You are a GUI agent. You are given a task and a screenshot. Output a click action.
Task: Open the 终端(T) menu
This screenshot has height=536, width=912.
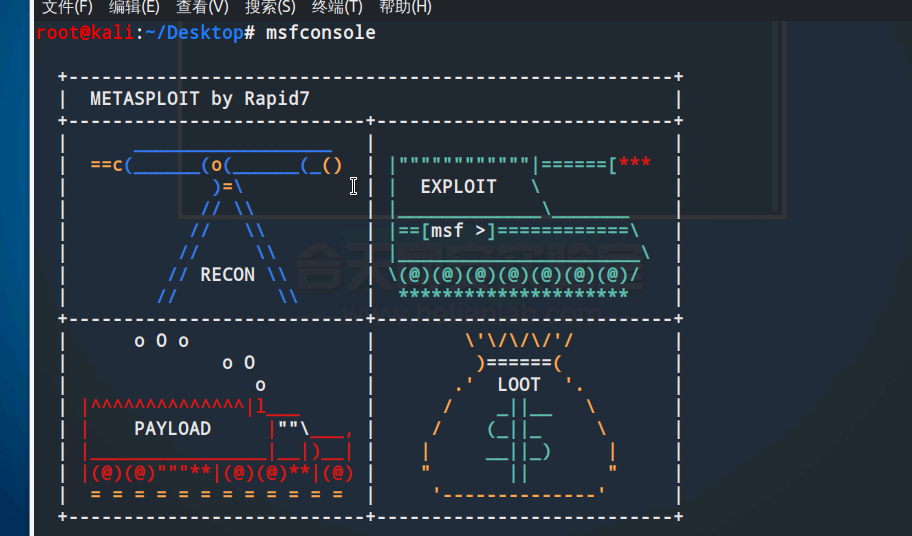[x=337, y=7]
